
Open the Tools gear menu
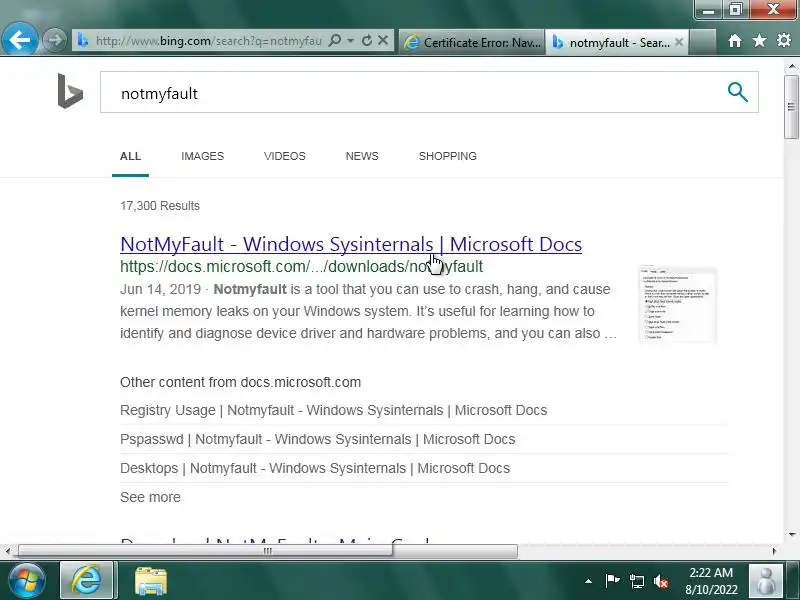pyautogui.click(x=784, y=40)
